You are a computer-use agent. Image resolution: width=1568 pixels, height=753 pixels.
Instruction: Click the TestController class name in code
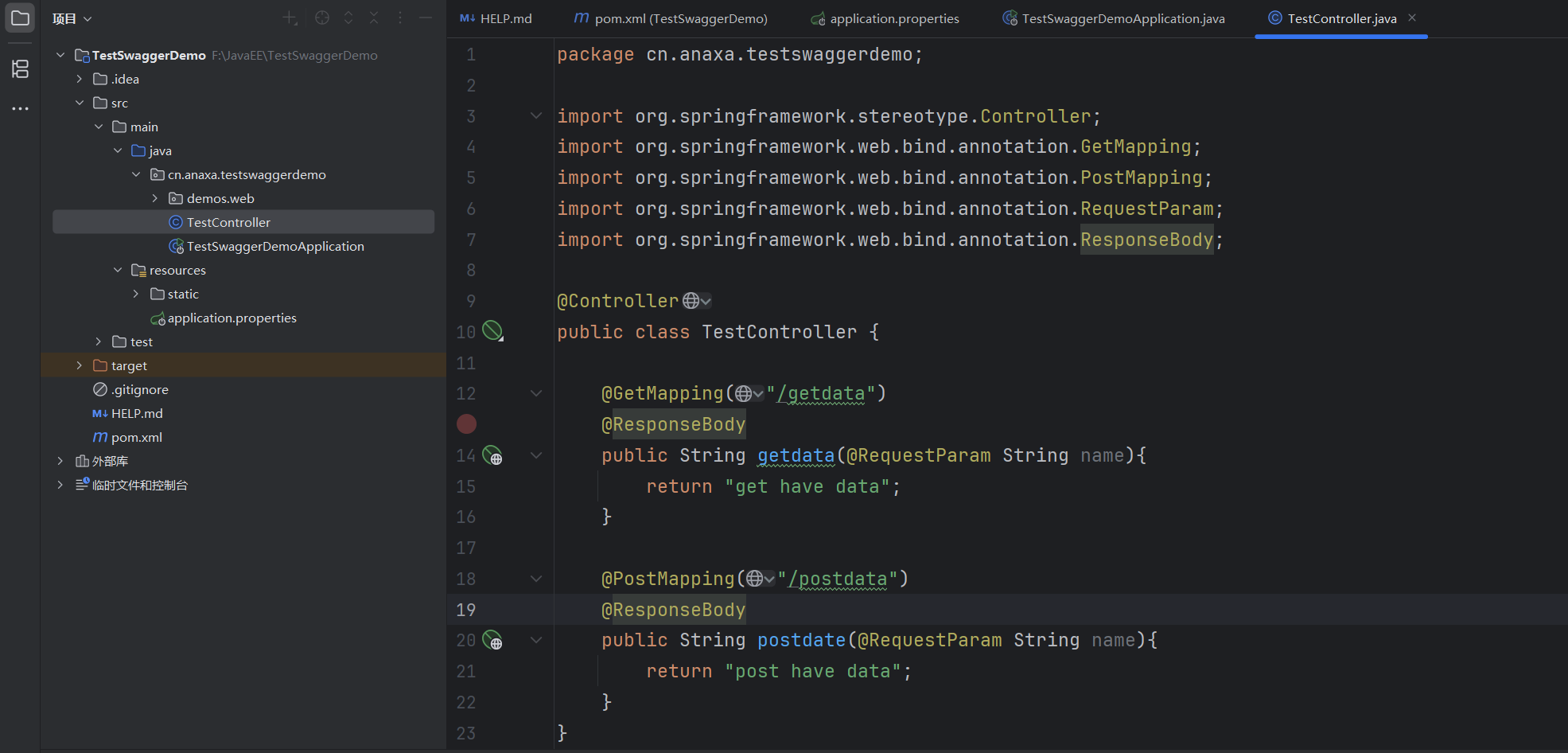pos(780,332)
